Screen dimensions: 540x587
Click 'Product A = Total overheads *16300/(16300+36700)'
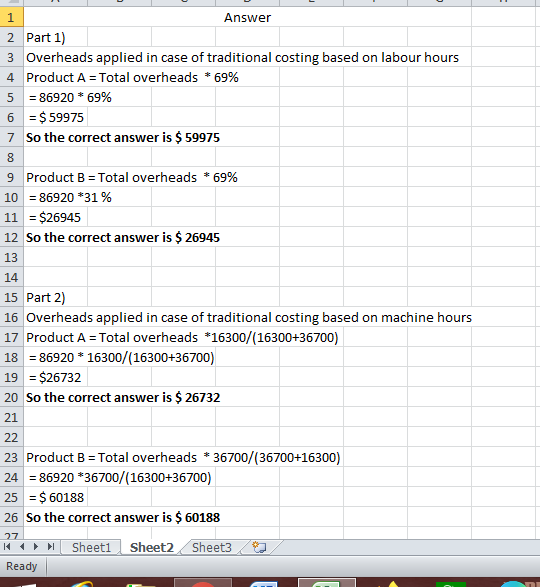pos(182,338)
